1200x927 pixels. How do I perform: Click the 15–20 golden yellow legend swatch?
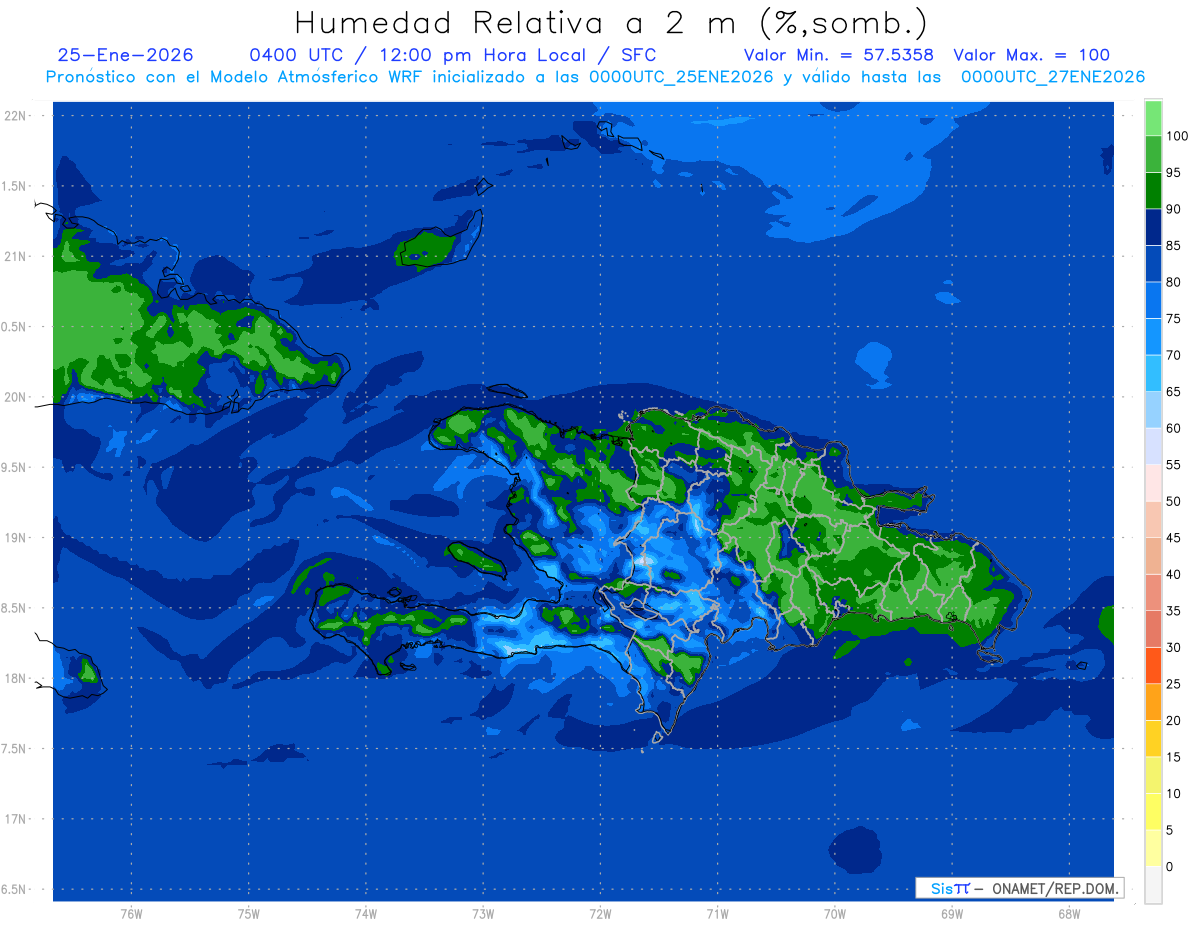click(x=1153, y=738)
